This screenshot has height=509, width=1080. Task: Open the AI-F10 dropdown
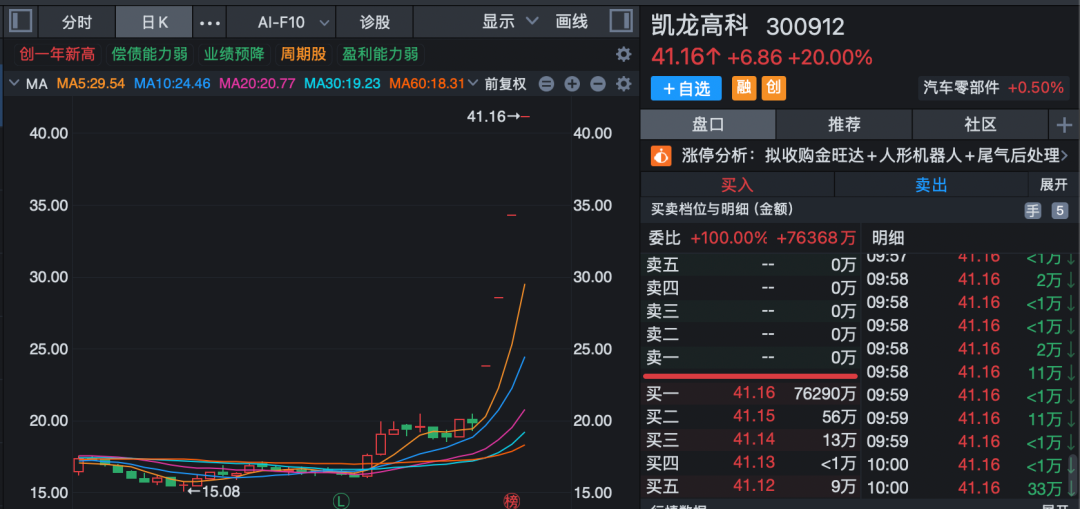coord(280,21)
